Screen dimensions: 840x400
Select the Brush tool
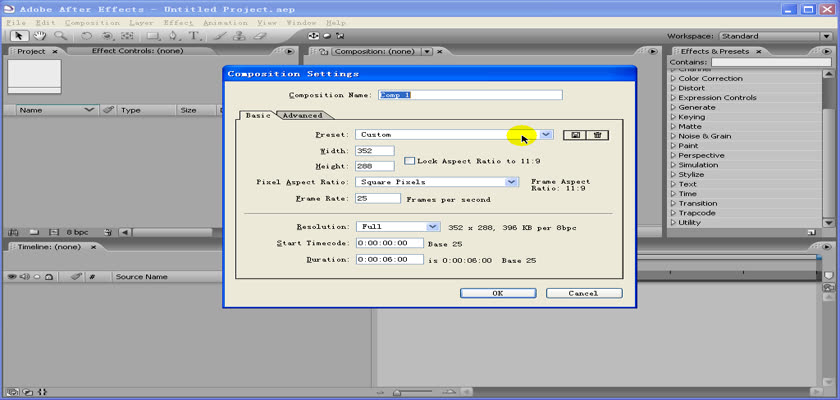pos(220,36)
